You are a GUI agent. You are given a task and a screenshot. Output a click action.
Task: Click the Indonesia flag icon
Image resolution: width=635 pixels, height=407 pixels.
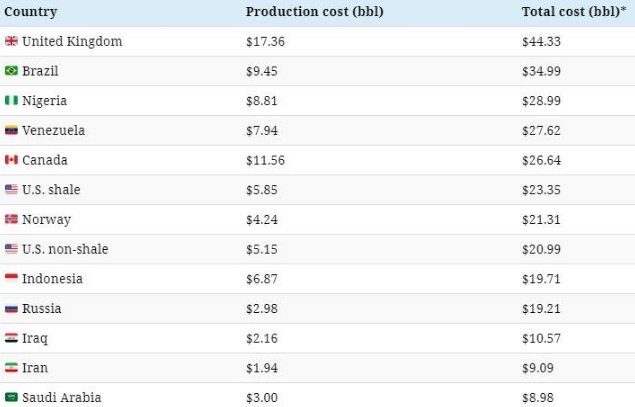11,279
